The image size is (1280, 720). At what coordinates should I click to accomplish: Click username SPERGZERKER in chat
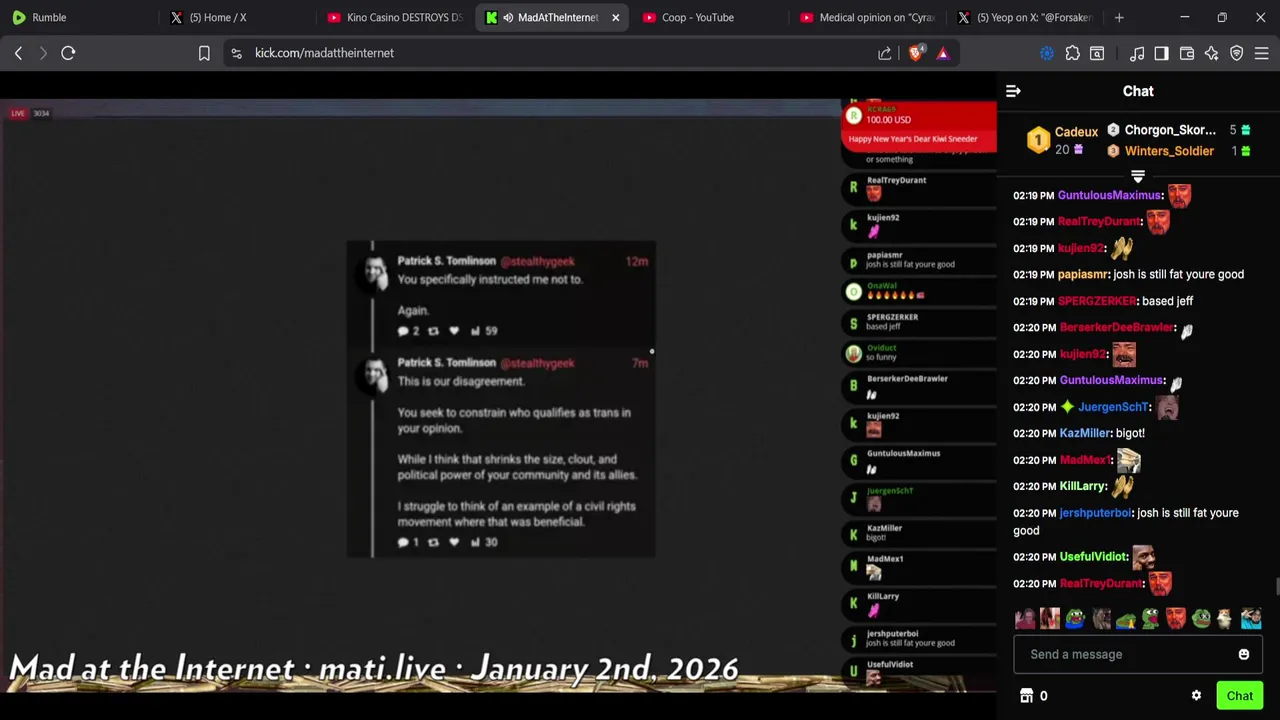(x=1097, y=301)
